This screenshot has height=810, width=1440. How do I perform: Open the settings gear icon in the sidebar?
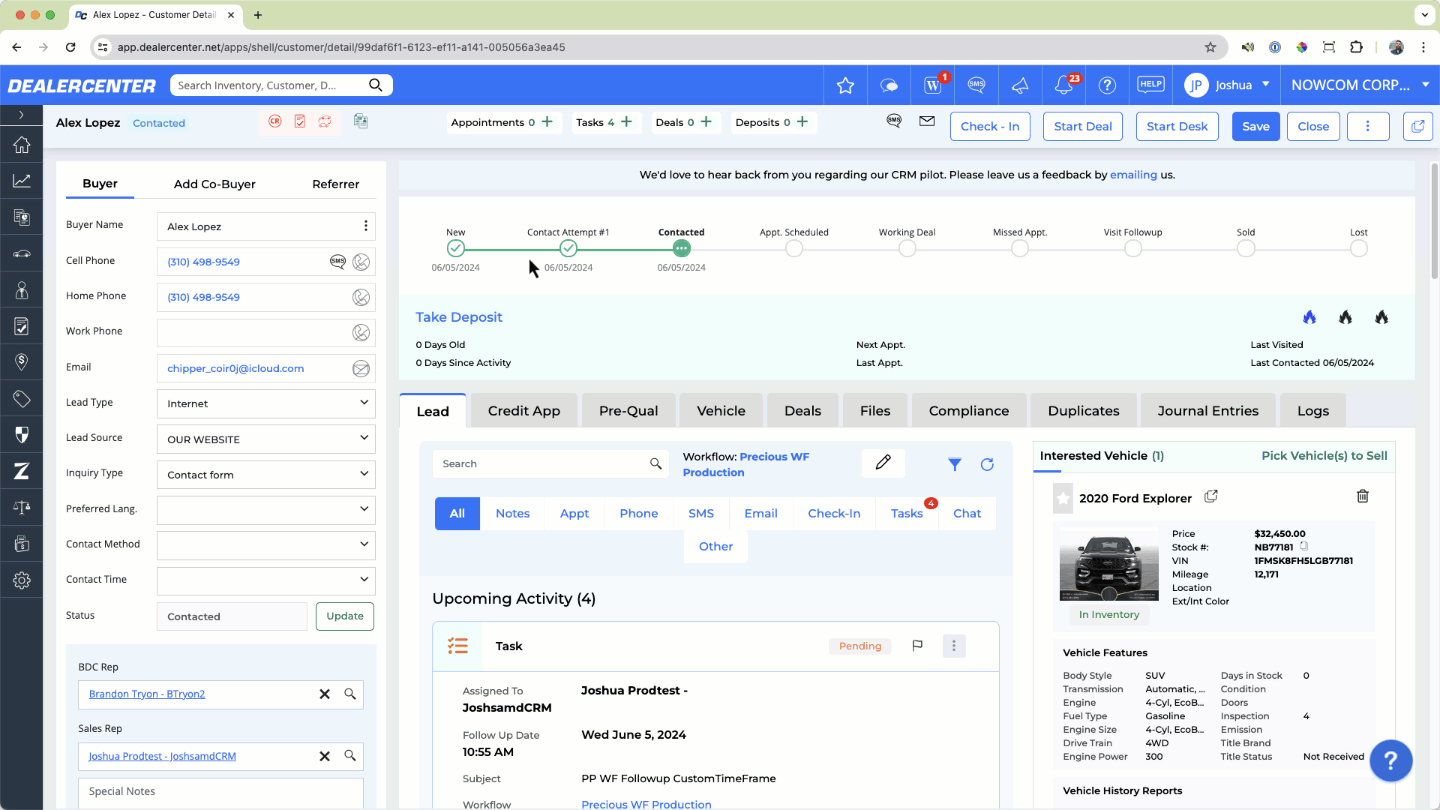tap(21, 580)
